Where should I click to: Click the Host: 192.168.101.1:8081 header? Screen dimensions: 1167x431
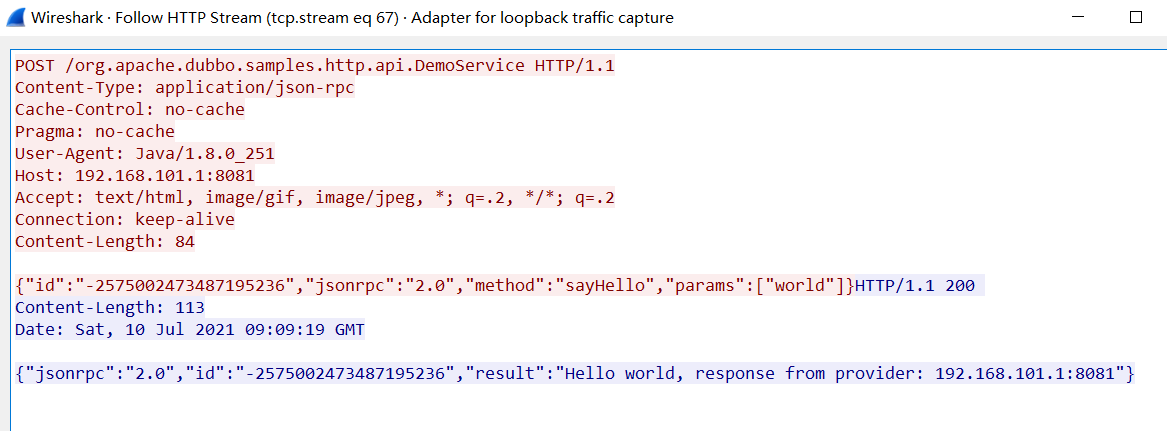(x=134, y=176)
